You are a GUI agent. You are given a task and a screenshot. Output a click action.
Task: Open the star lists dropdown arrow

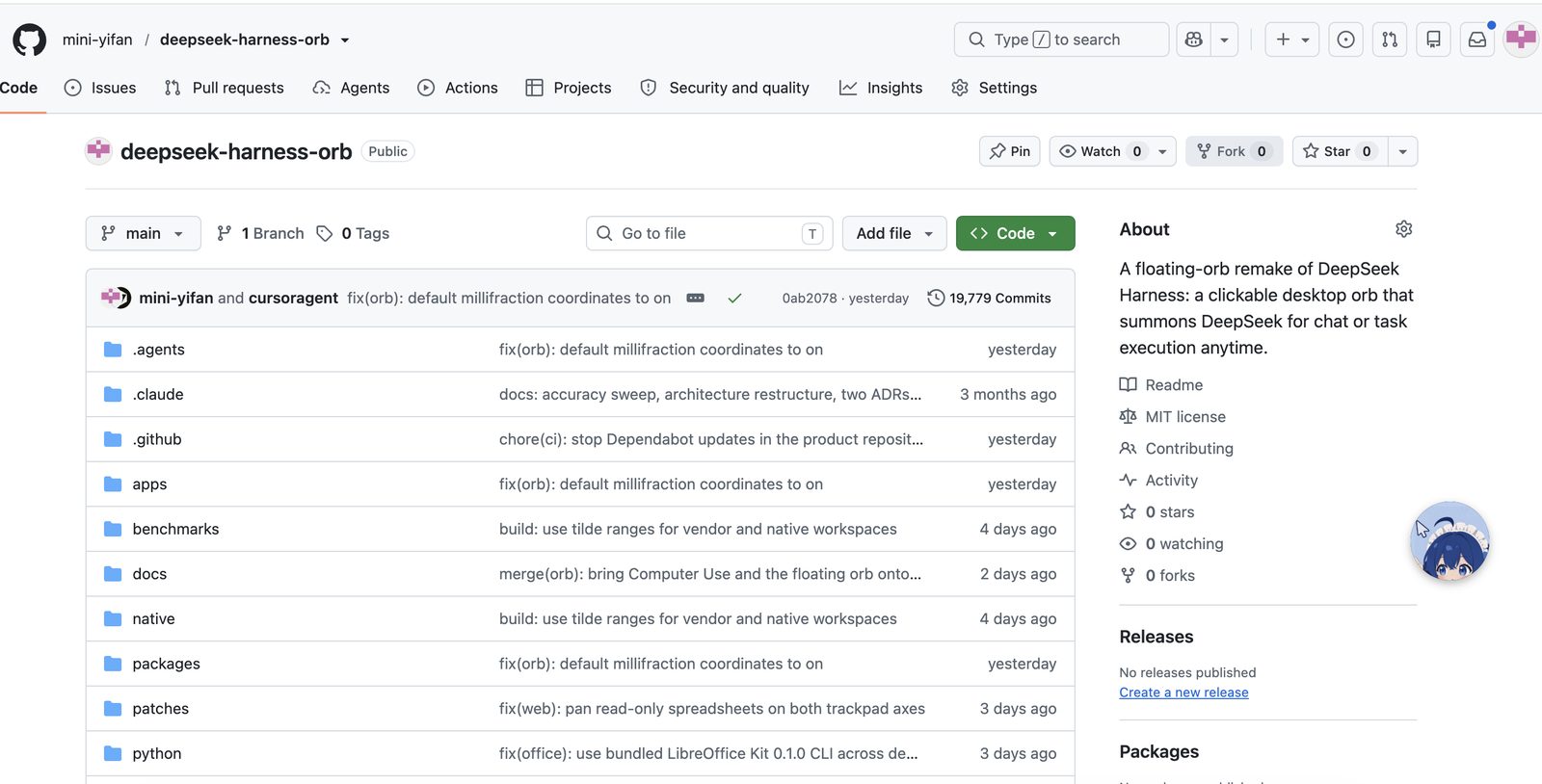1402,151
